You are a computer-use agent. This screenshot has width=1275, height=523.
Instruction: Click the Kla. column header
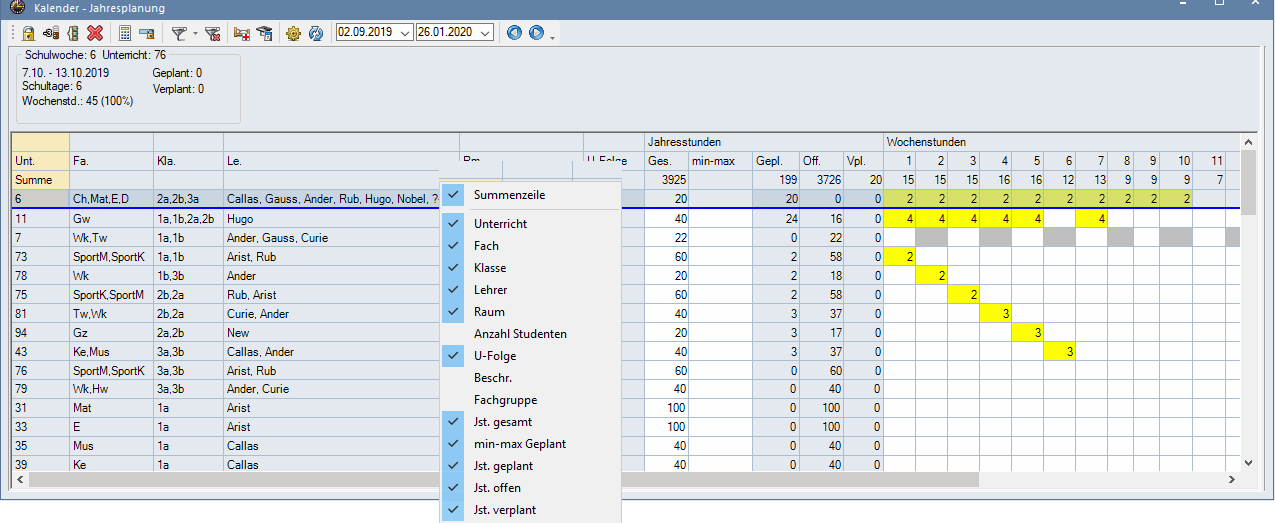pyautogui.click(x=188, y=160)
